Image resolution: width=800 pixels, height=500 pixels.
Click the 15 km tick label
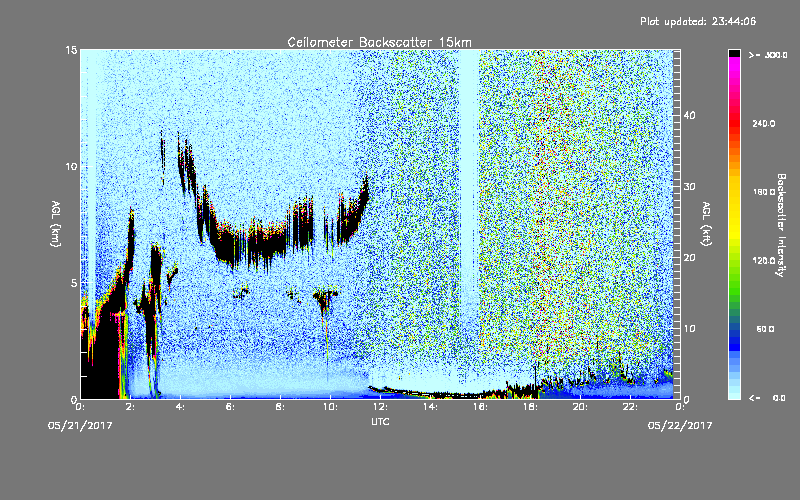pos(71,50)
